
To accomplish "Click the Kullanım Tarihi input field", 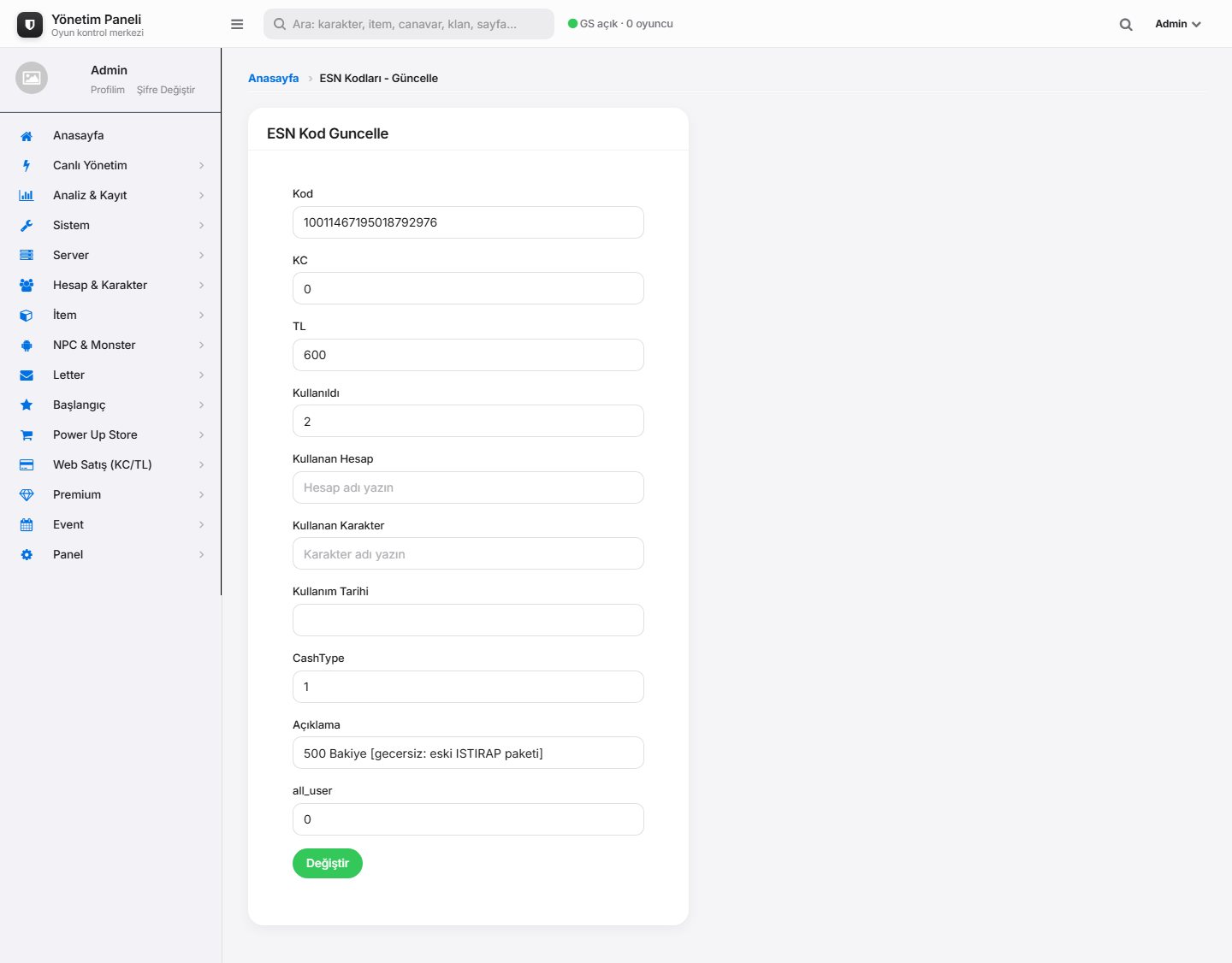I will point(468,620).
